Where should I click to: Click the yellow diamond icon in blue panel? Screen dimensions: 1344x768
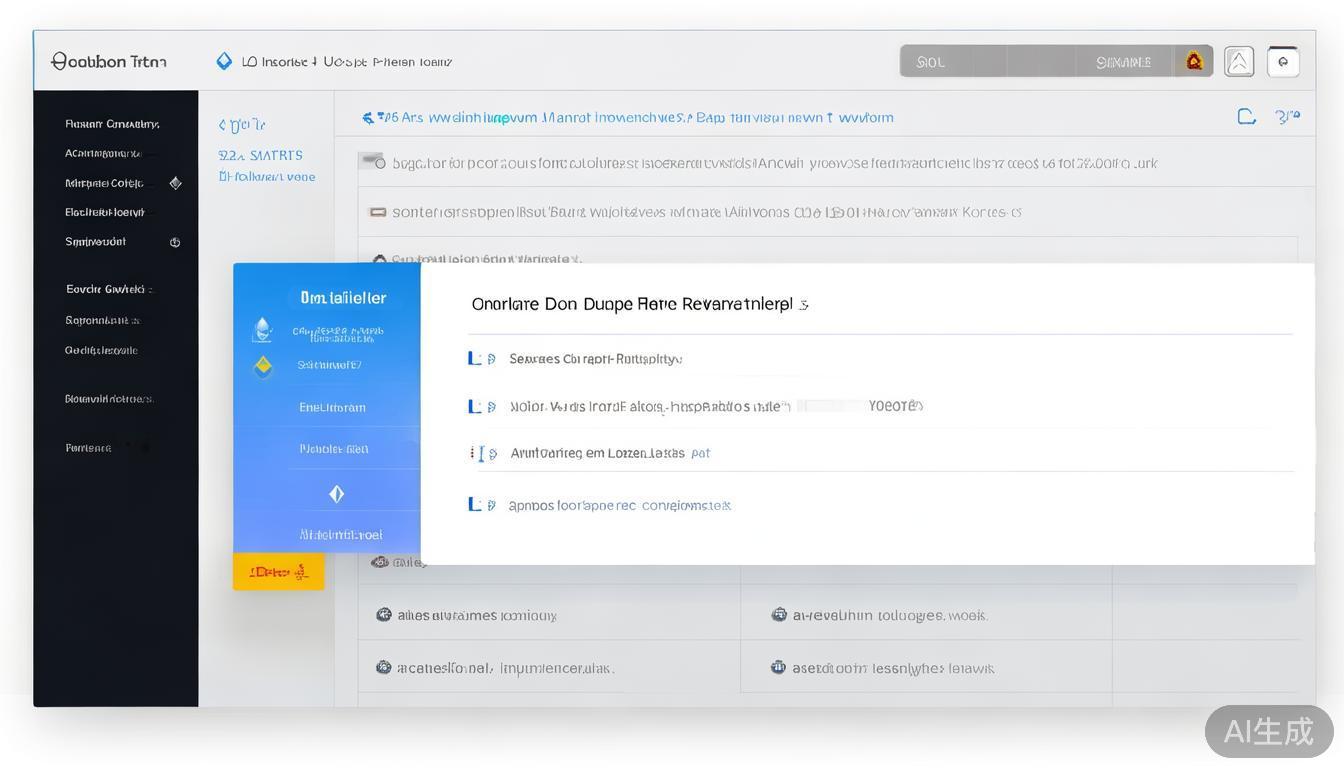tap(263, 366)
